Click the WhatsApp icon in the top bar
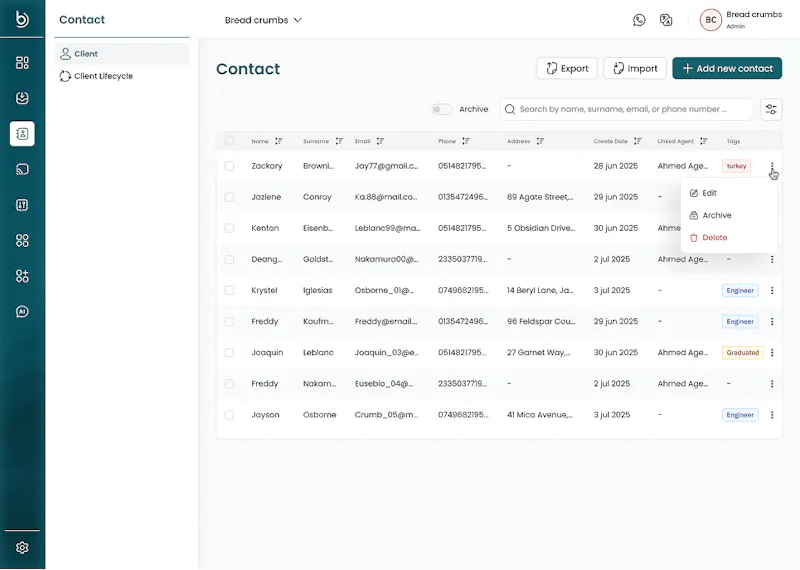 (x=639, y=20)
